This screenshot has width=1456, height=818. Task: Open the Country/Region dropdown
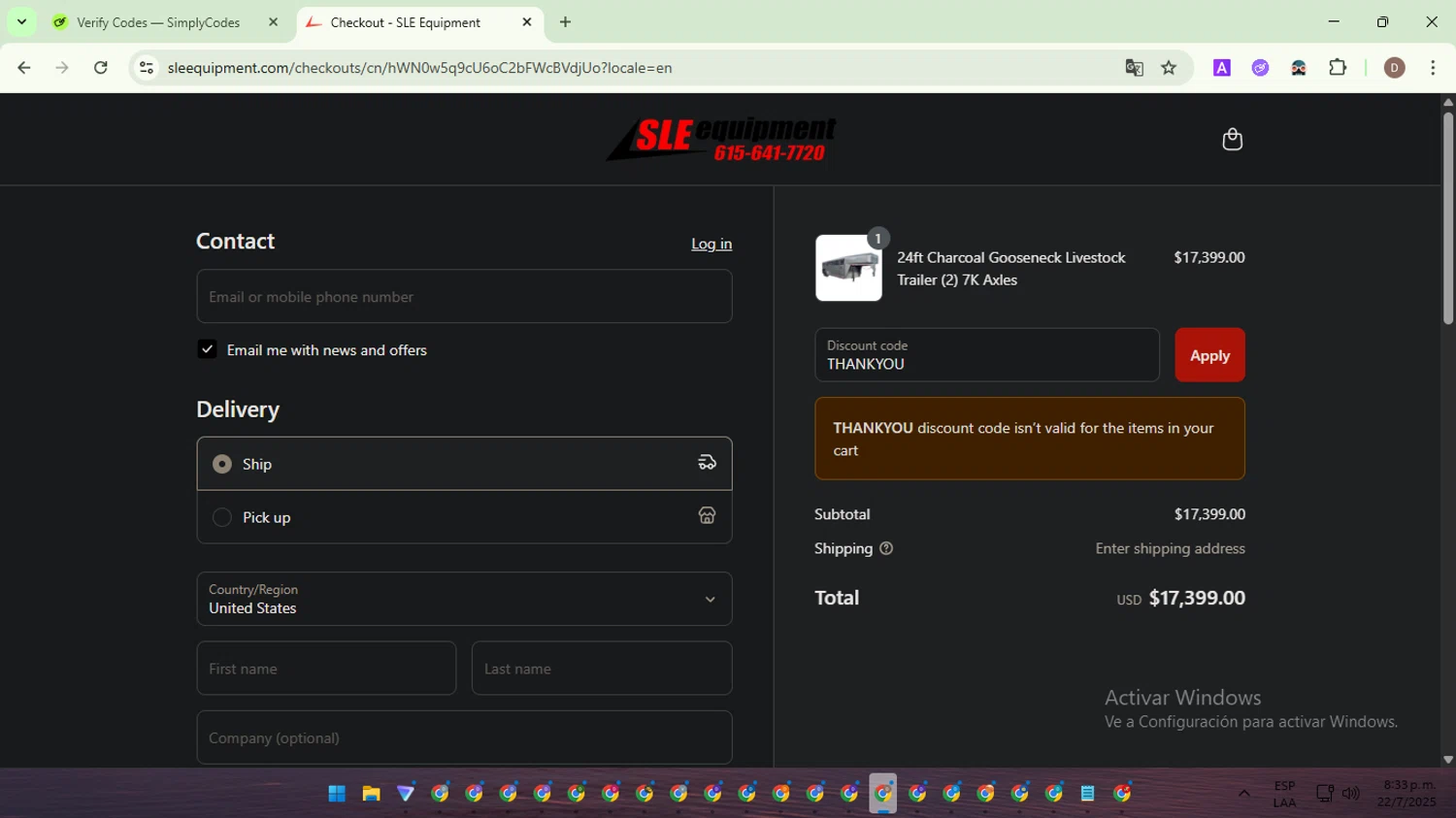pyautogui.click(x=464, y=599)
